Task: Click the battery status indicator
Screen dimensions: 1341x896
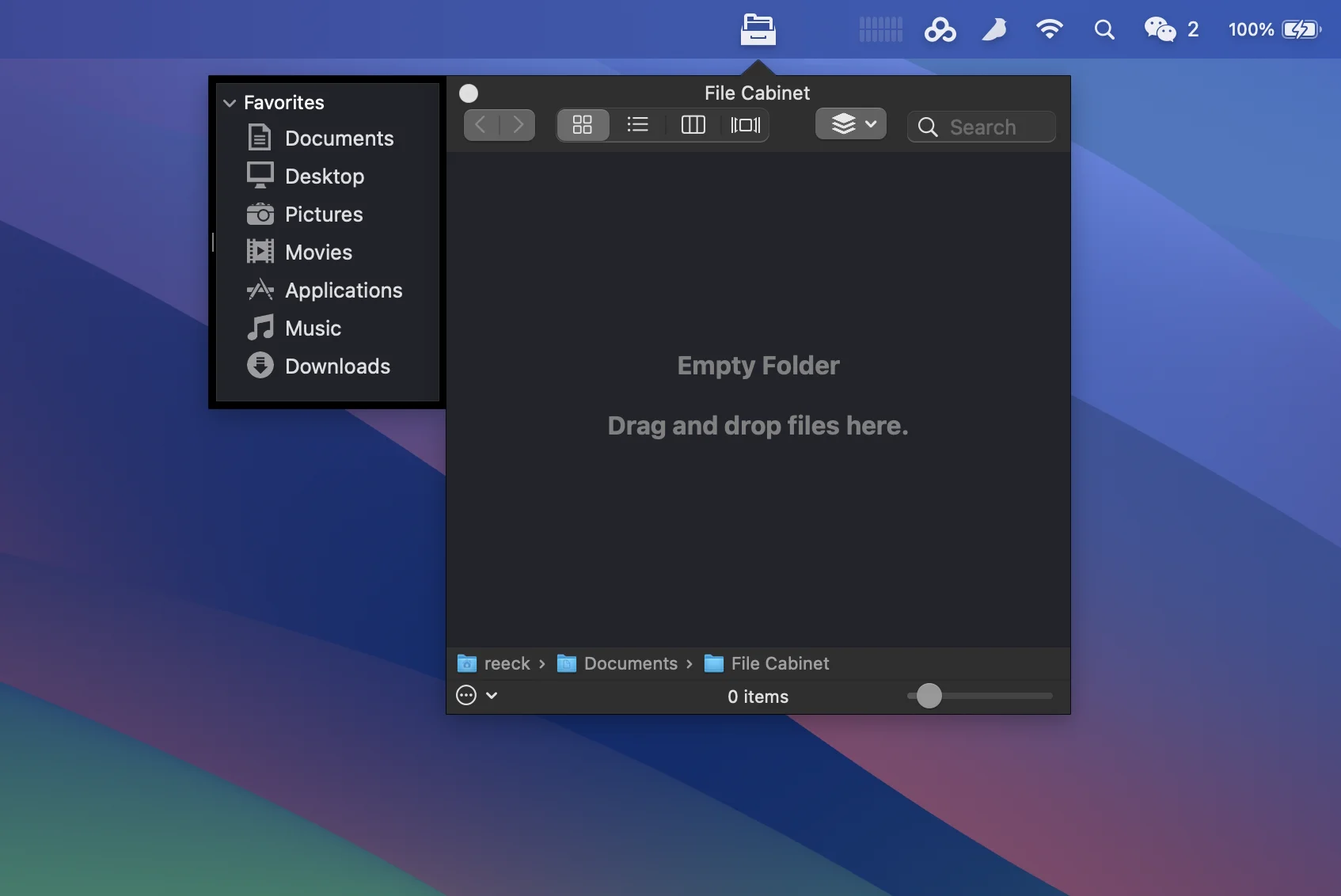Action: 1275,30
